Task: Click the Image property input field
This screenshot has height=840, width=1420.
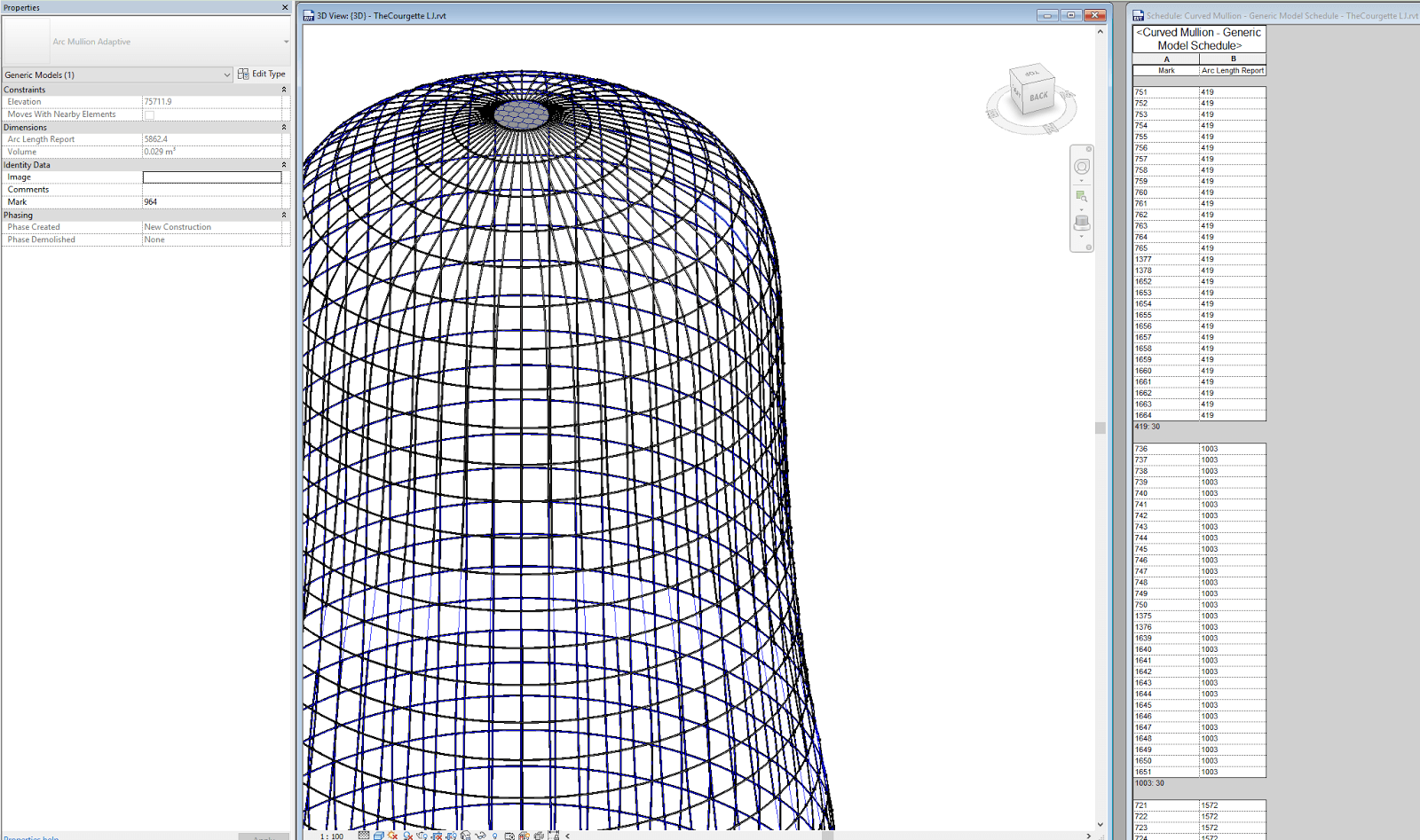Action: [x=212, y=177]
